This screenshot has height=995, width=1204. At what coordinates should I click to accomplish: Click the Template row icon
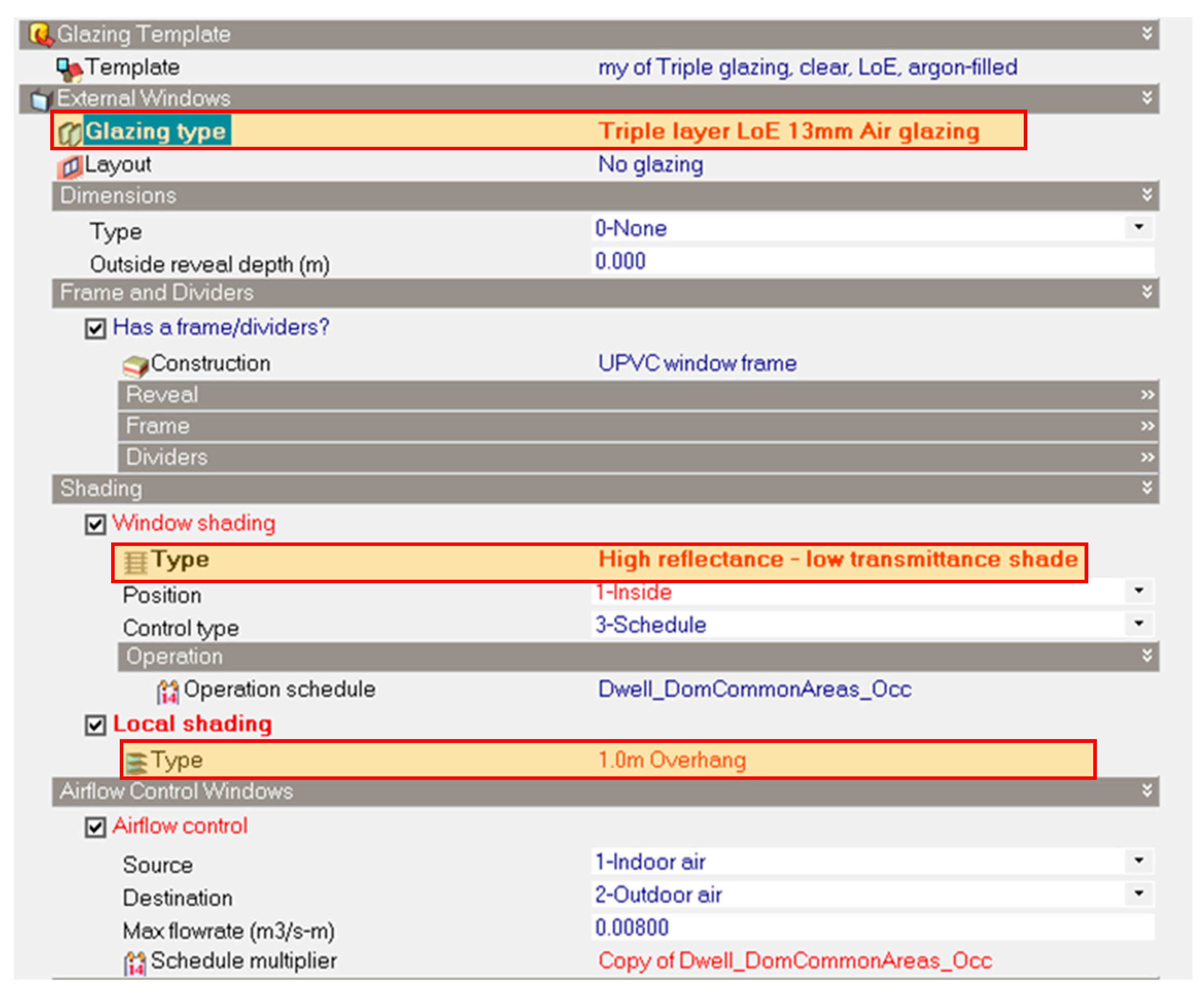coord(69,69)
